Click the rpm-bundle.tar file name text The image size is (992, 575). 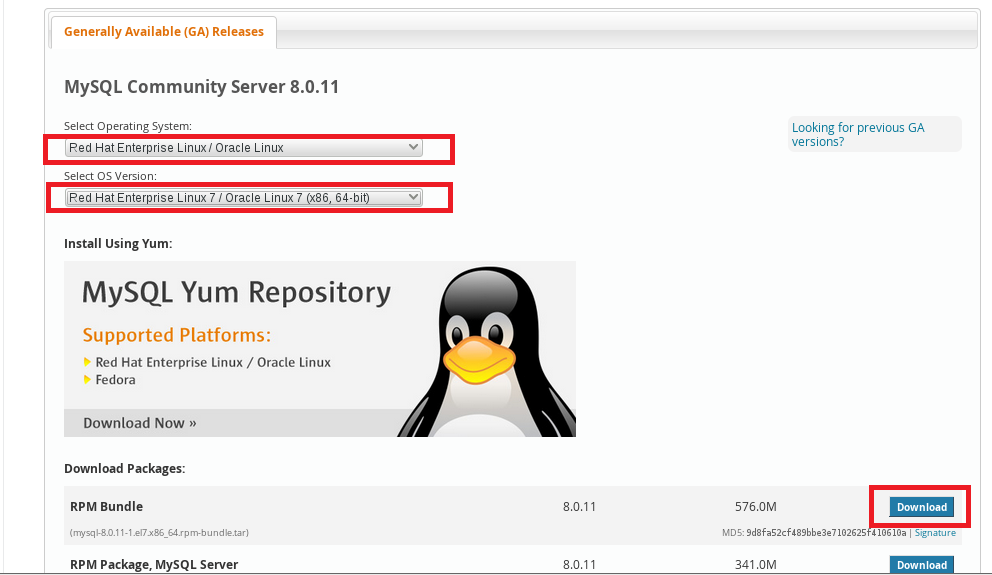(159, 533)
